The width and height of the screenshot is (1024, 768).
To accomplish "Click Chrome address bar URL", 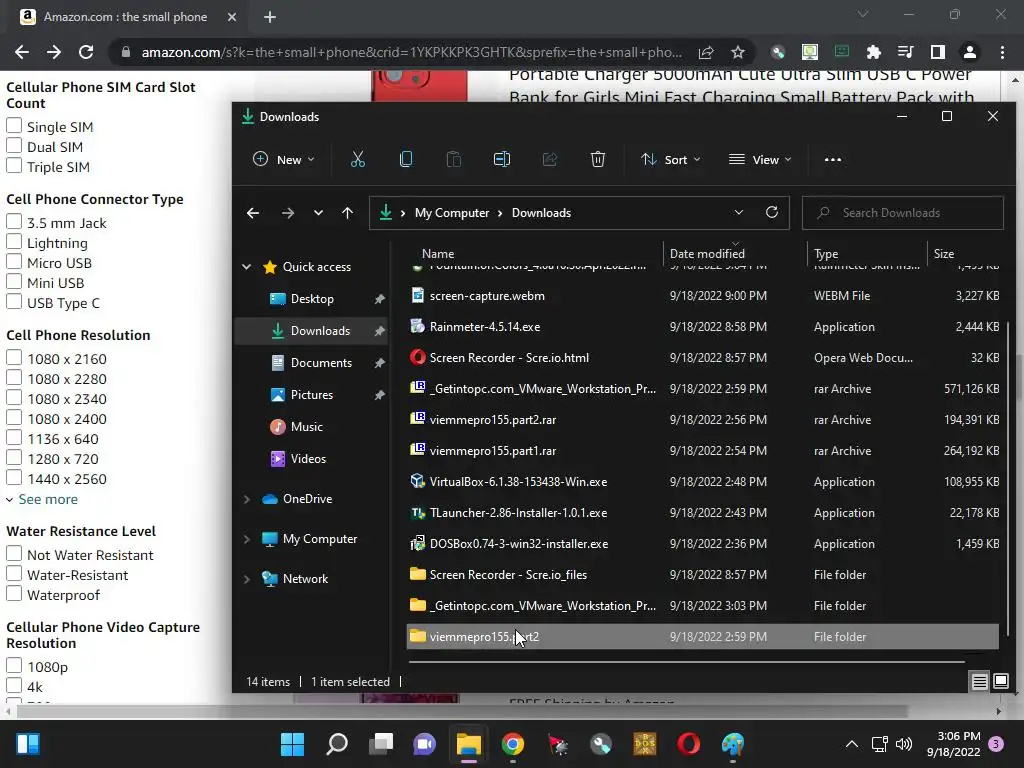I will pyautogui.click(x=411, y=52).
